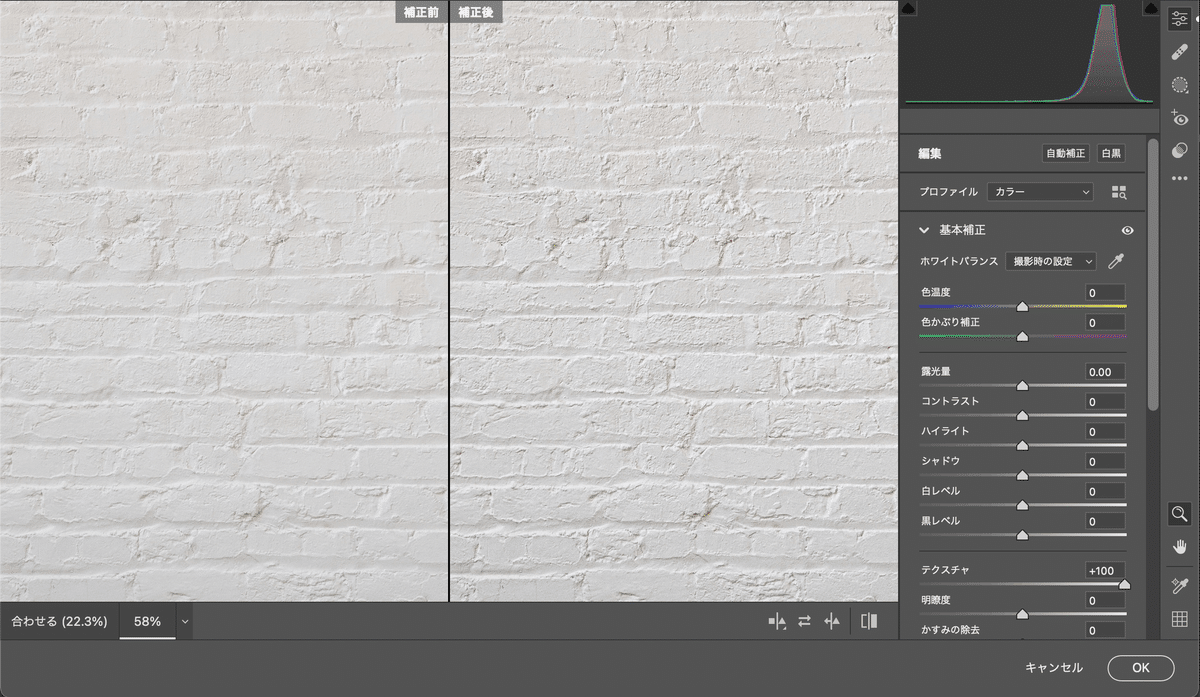Click the 色かぶり補正 slider handle

[1022, 337]
